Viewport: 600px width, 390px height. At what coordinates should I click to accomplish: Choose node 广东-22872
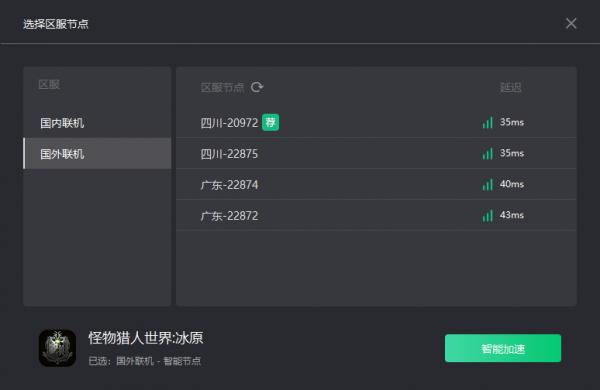[x=376, y=215]
